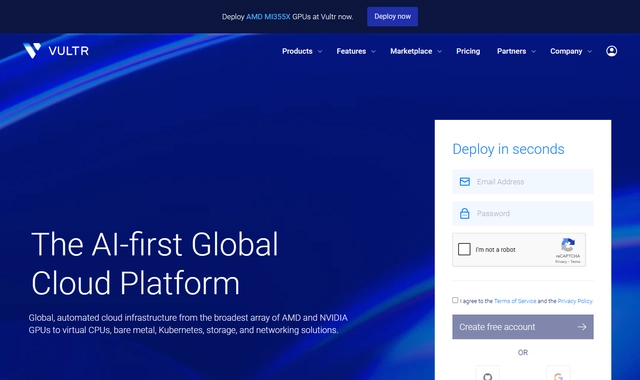Open the Partners menu

point(511,51)
